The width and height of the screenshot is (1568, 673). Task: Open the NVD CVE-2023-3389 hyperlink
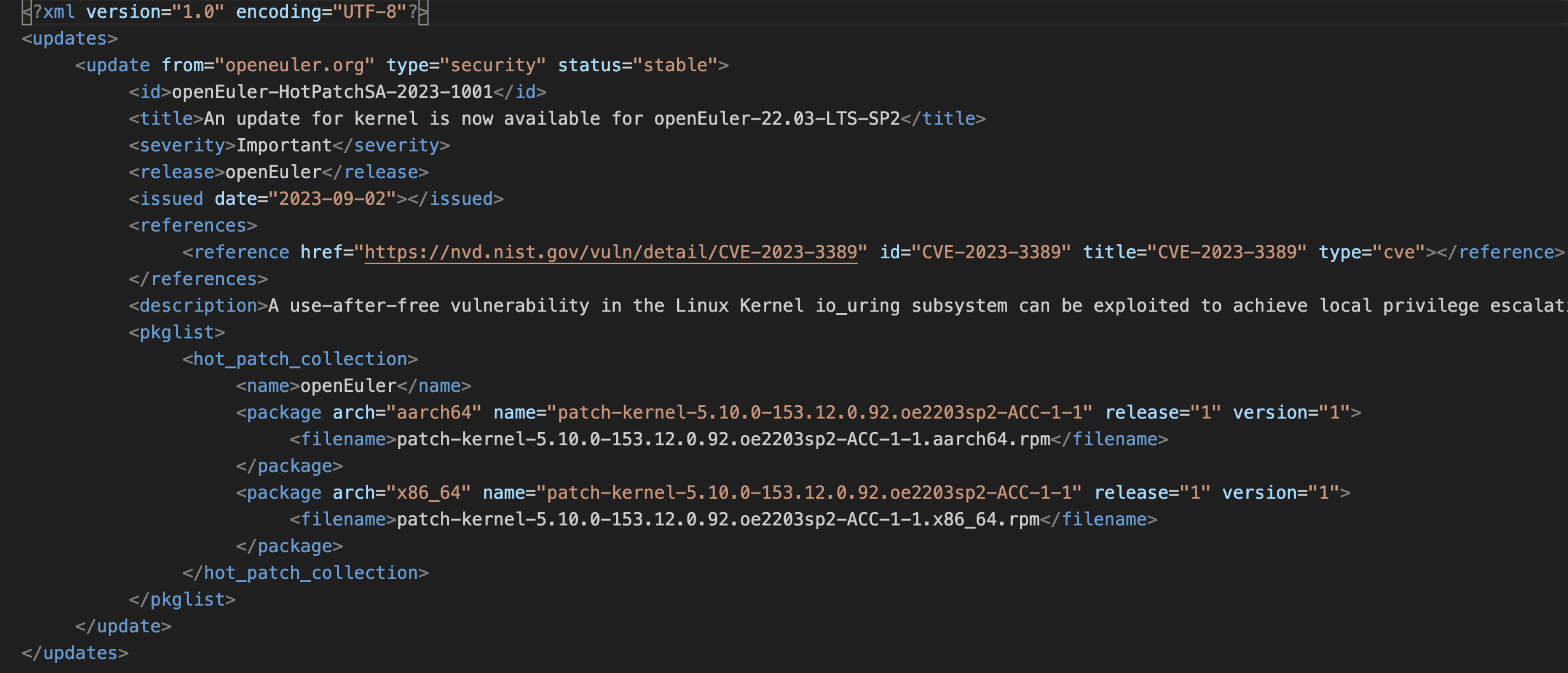pyautogui.click(x=610, y=253)
